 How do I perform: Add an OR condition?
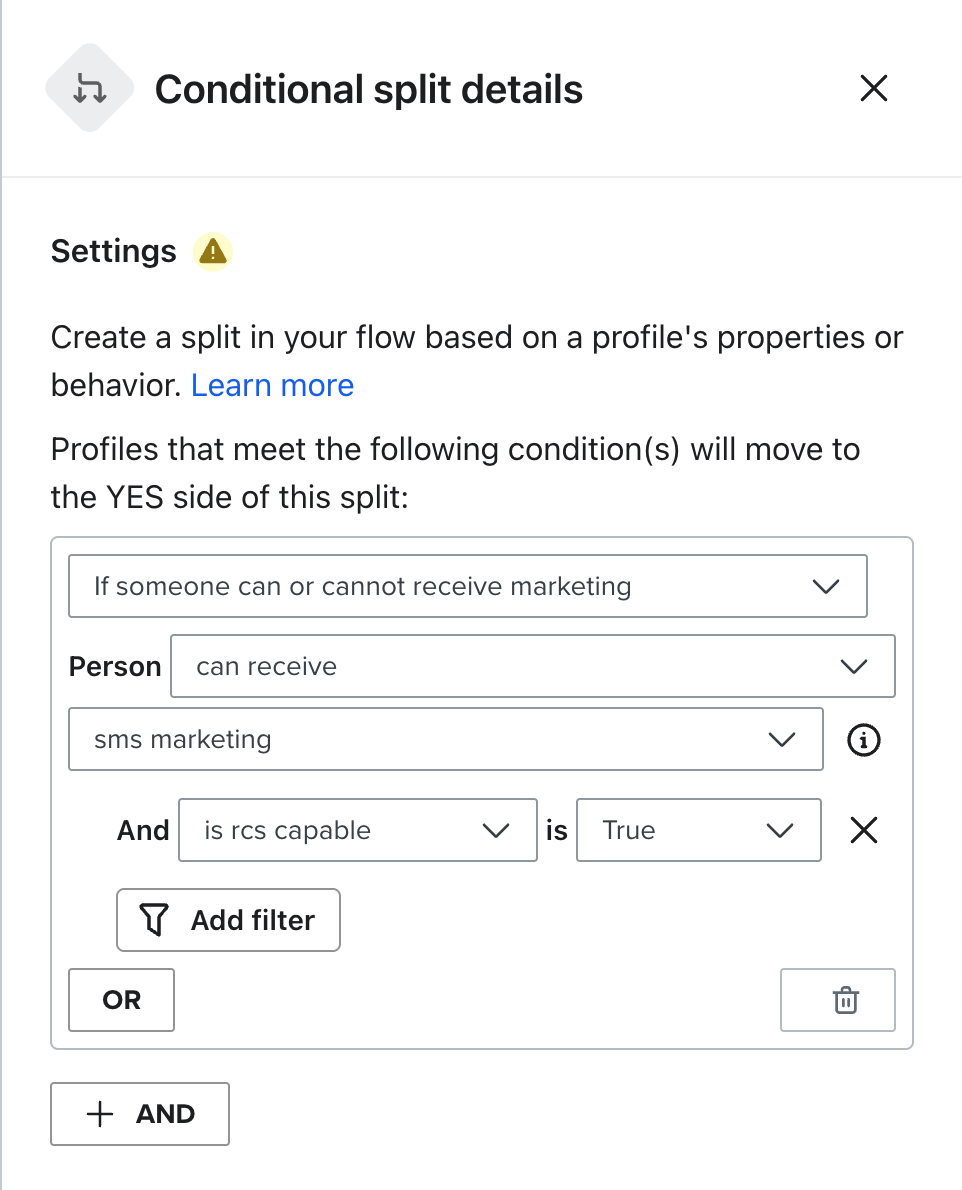(122, 1000)
